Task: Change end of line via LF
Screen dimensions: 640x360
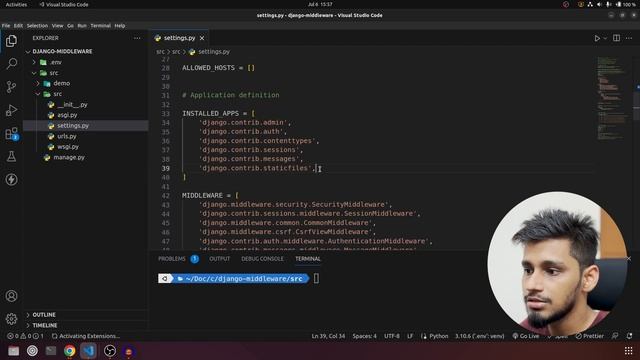Action: [410, 336]
